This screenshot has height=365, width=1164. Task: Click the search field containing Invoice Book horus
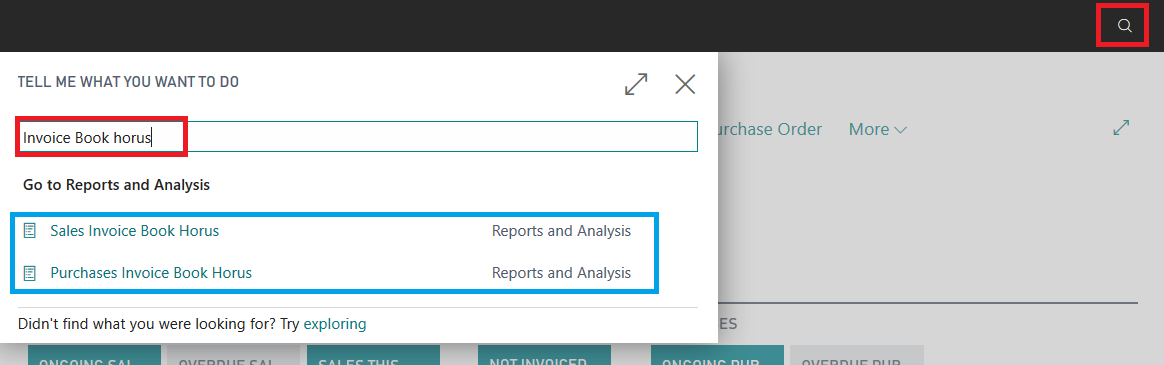[x=358, y=137]
